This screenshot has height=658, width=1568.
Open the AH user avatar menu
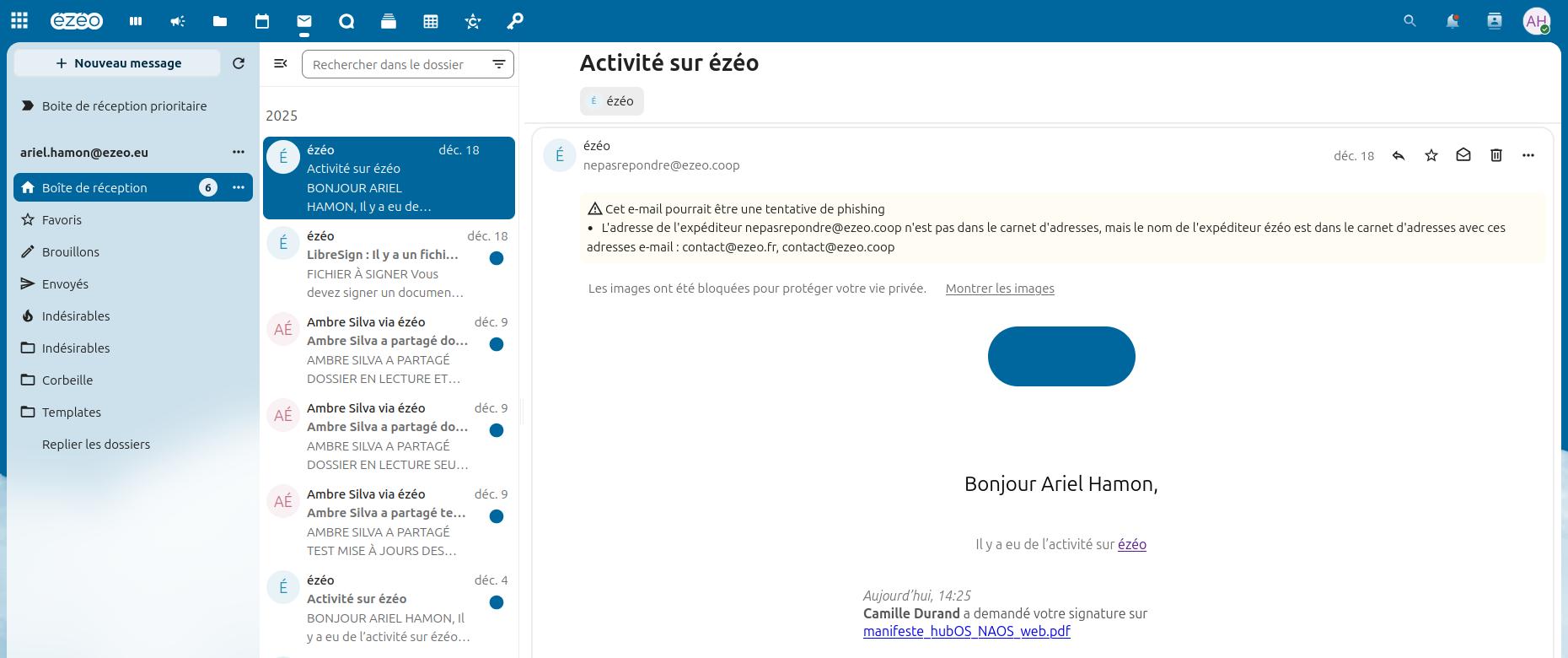coord(1537,21)
